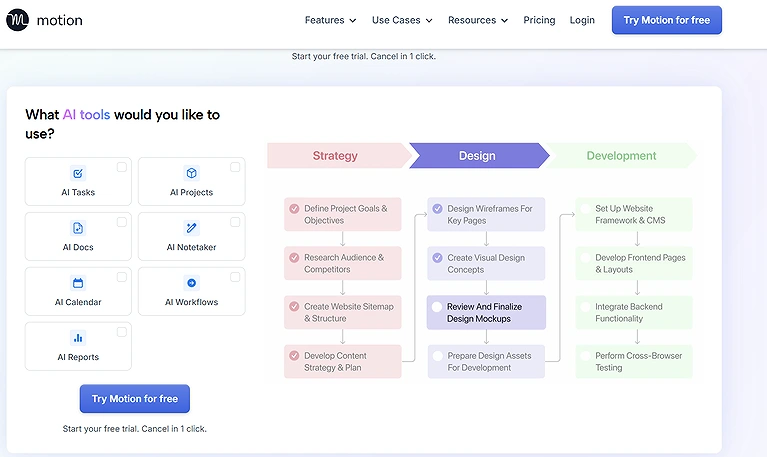This screenshot has height=457, width=767.
Task: Select the AI Notetaker pen icon
Action: (x=191, y=228)
